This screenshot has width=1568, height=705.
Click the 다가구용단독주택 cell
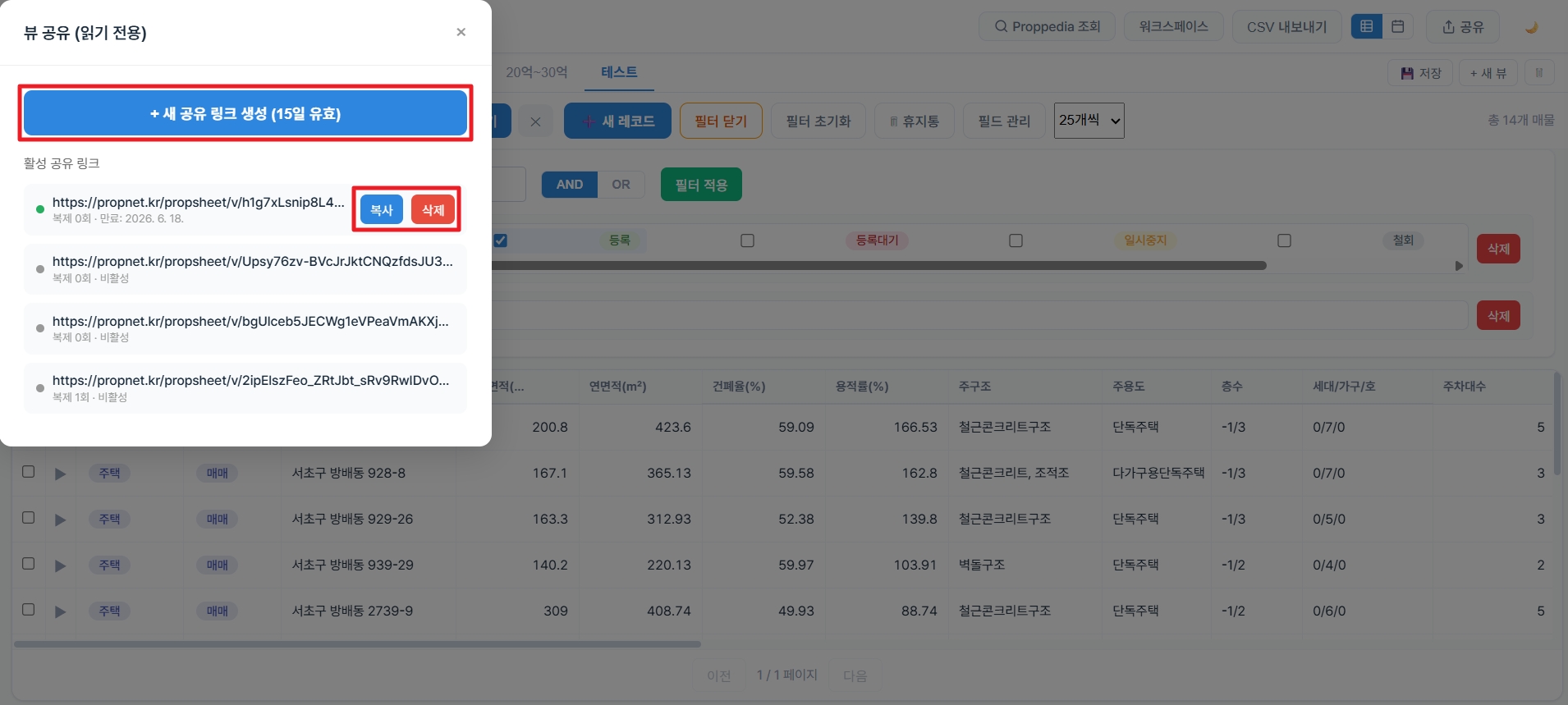[x=1158, y=473]
